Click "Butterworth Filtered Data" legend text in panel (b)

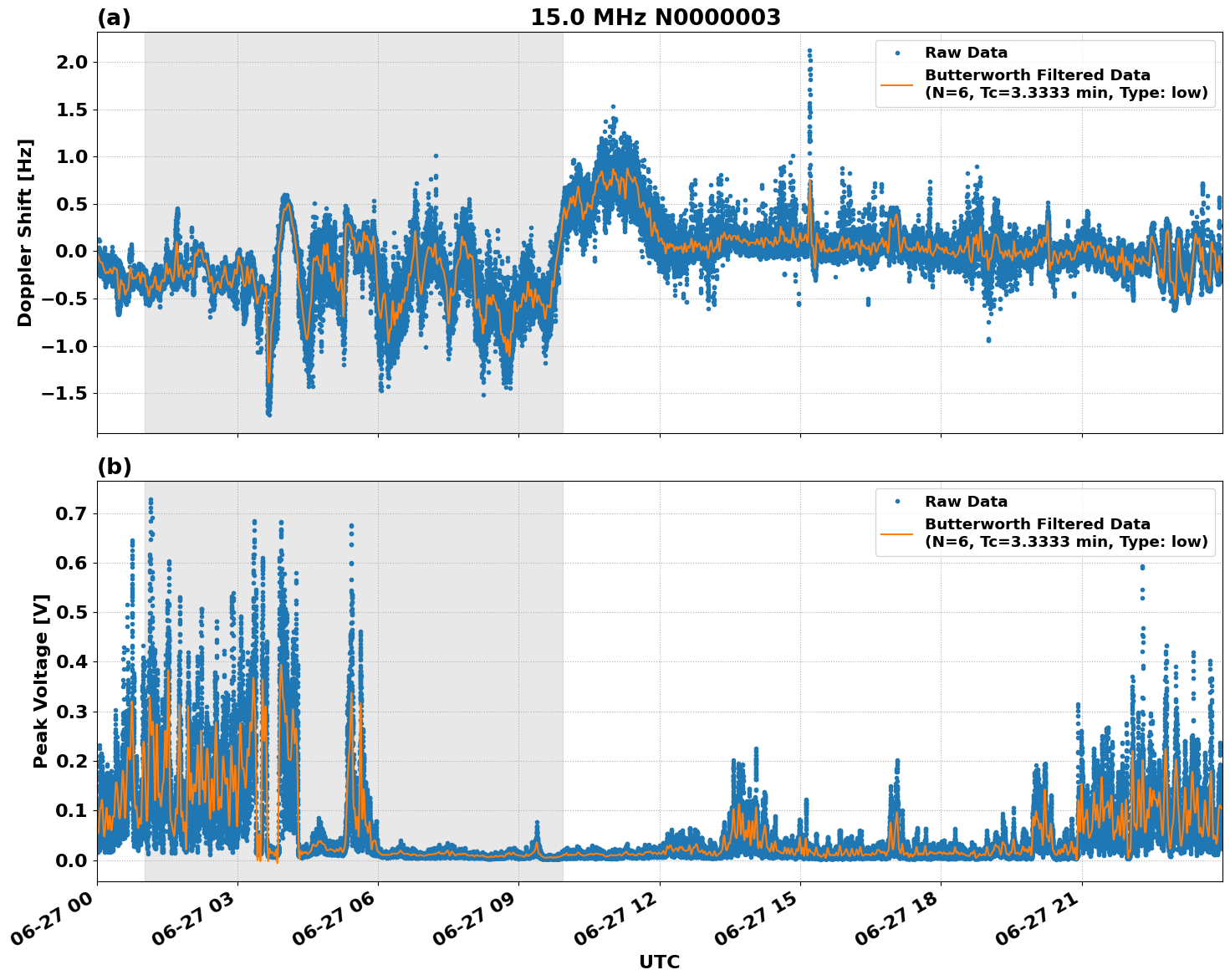click(x=1037, y=525)
